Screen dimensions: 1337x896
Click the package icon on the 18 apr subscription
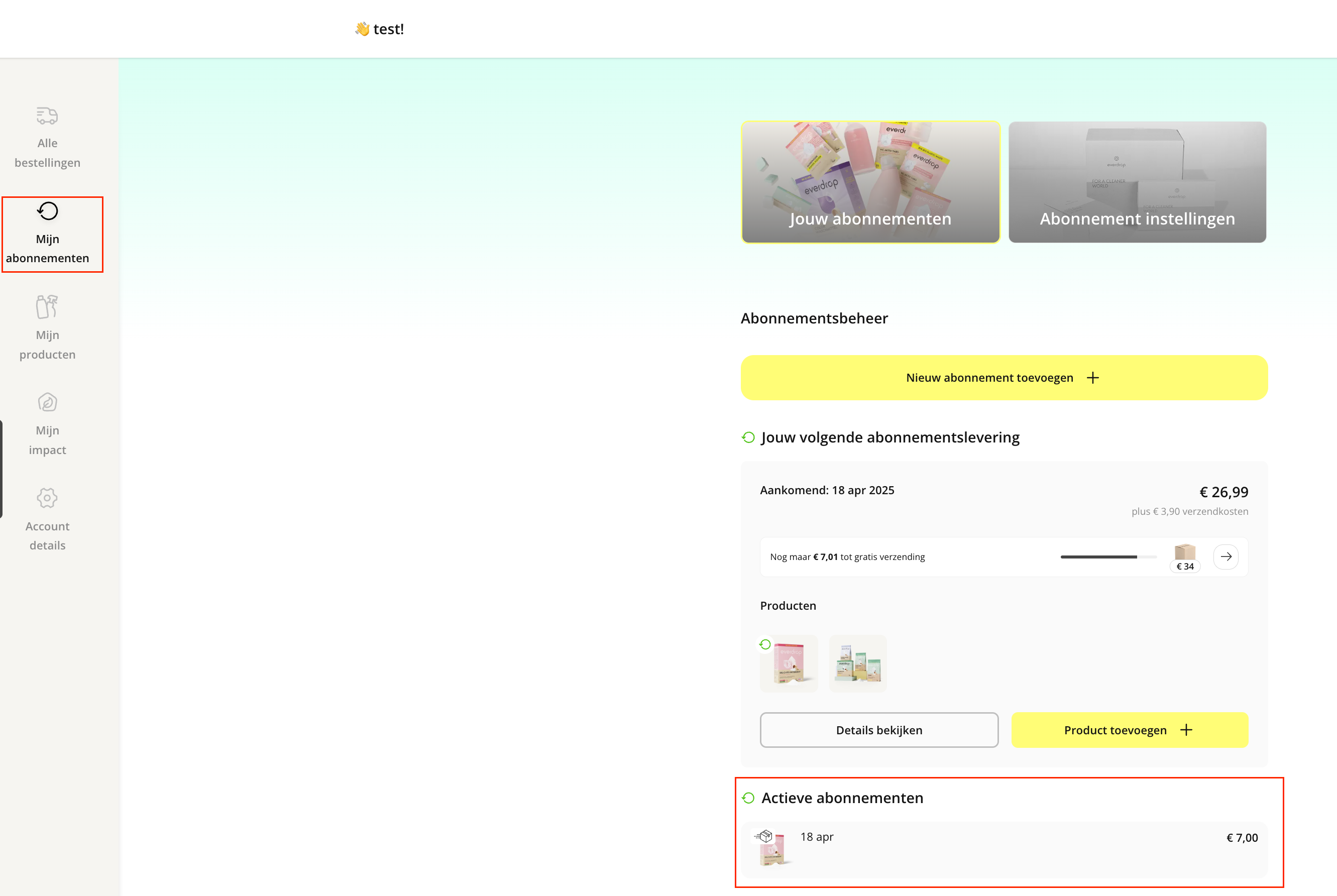(x=762, y=837)
